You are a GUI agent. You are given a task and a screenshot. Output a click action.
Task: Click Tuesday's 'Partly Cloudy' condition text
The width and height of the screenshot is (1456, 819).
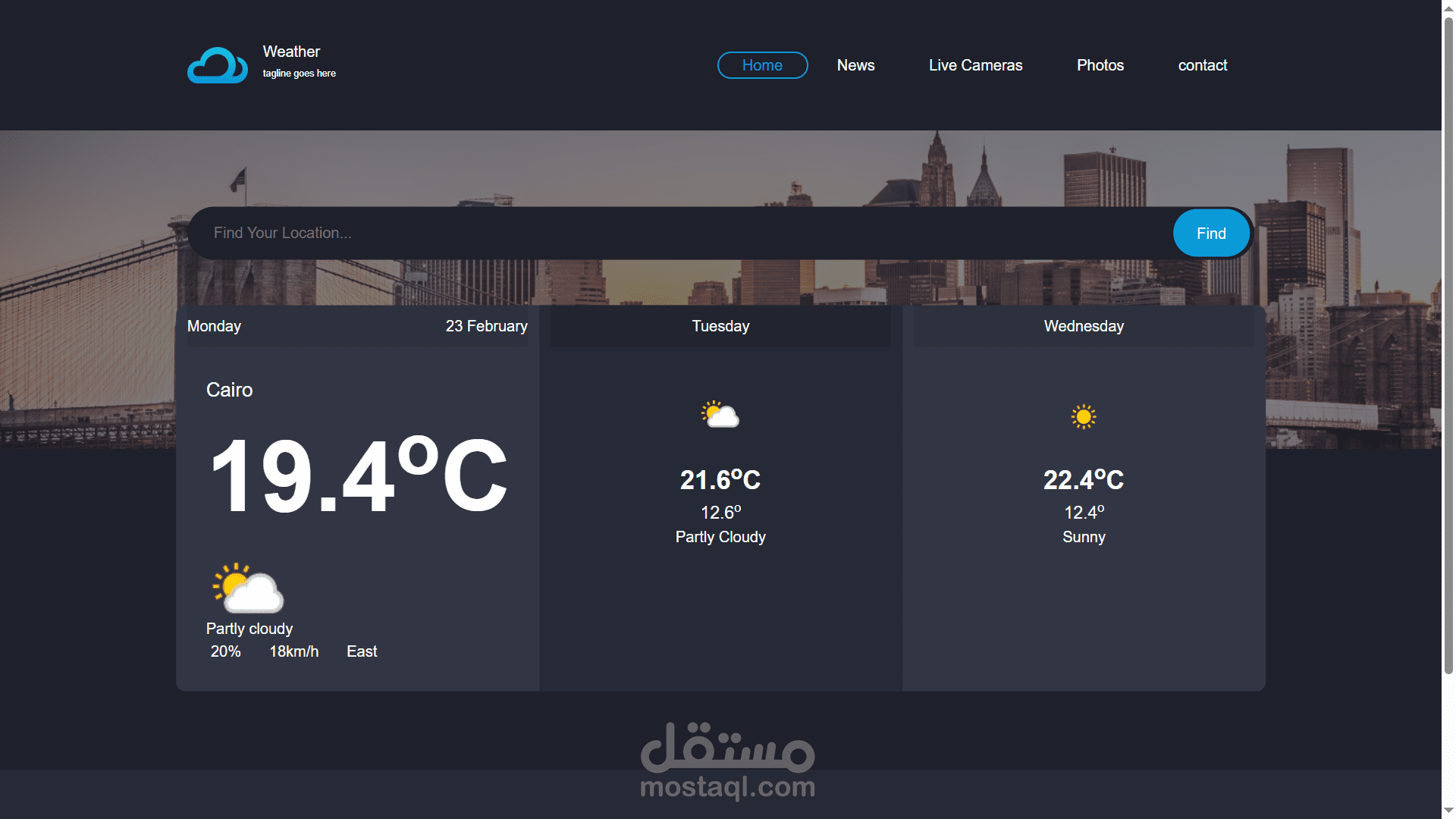(x=720, y=537)
